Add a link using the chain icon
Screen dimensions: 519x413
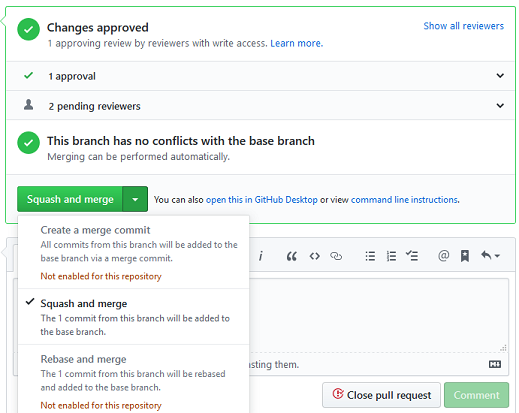[336, 256]
